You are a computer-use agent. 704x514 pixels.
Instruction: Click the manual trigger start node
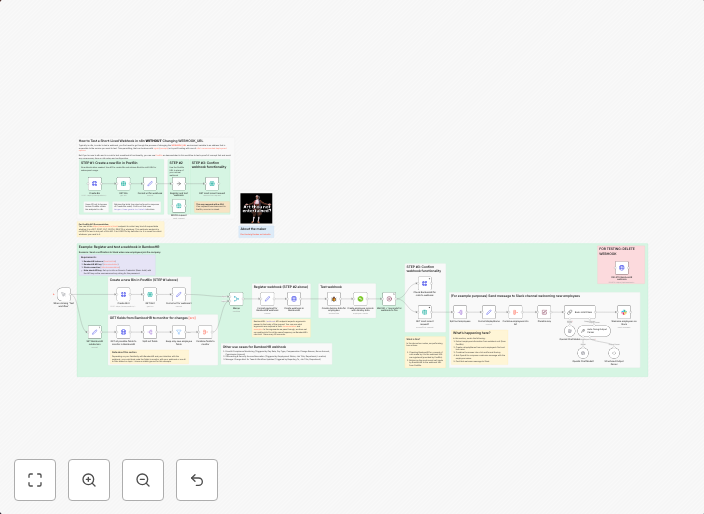pos(64,295)
